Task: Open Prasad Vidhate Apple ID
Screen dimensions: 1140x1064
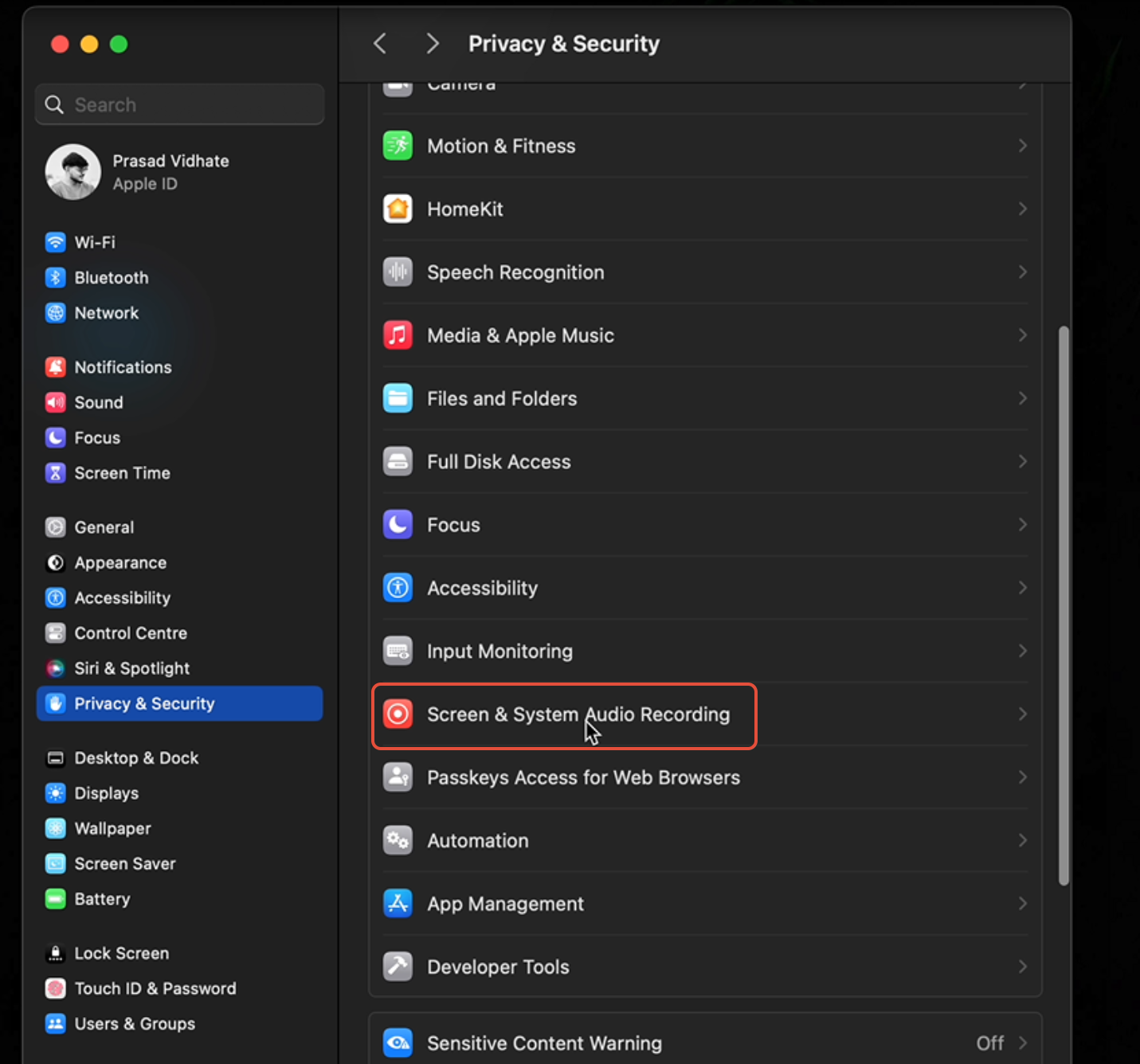Action: 179,172
